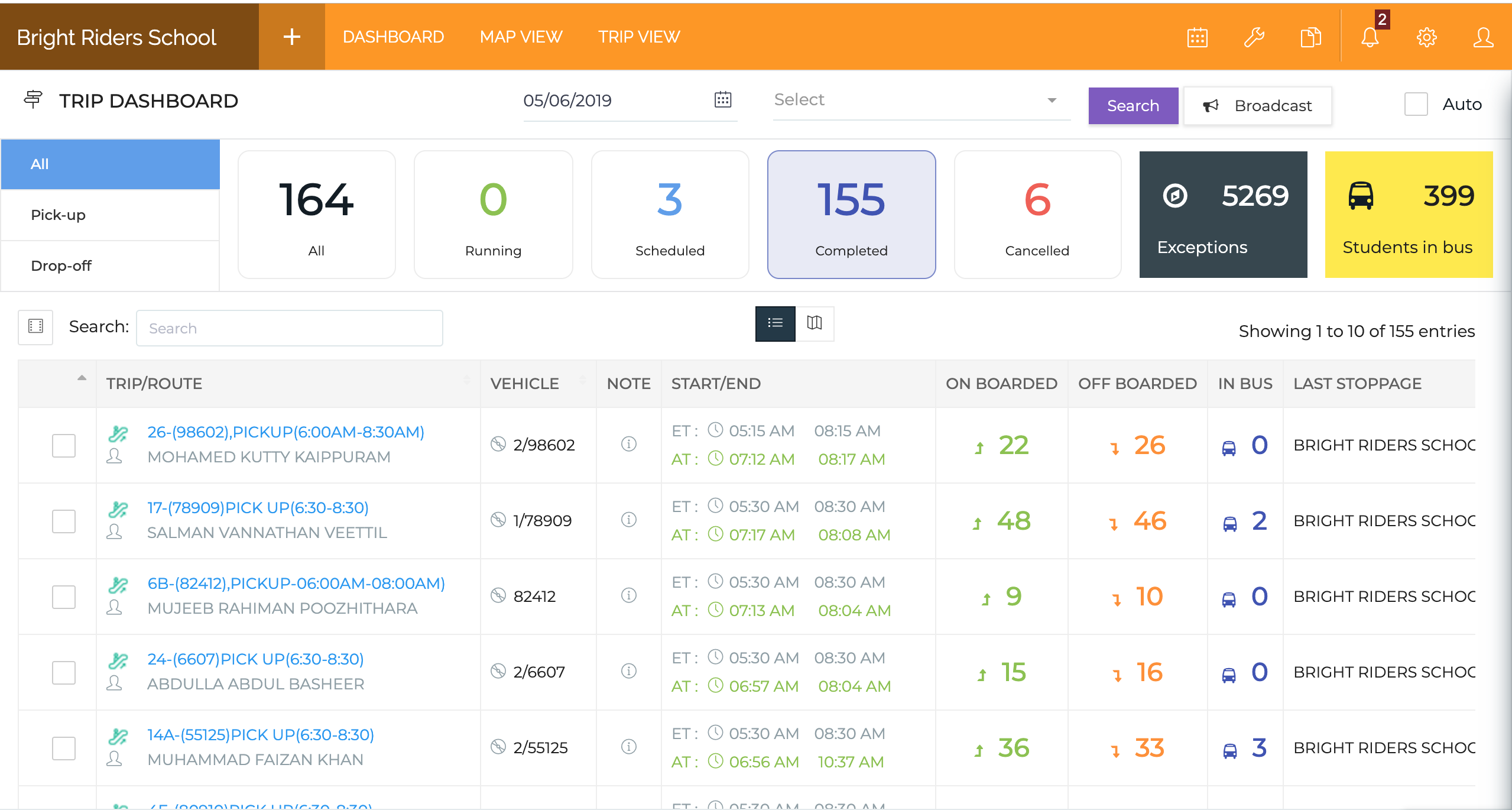Click route icon for trip 17-(78909)
The image size is (1512, 810).
[118, 509]
